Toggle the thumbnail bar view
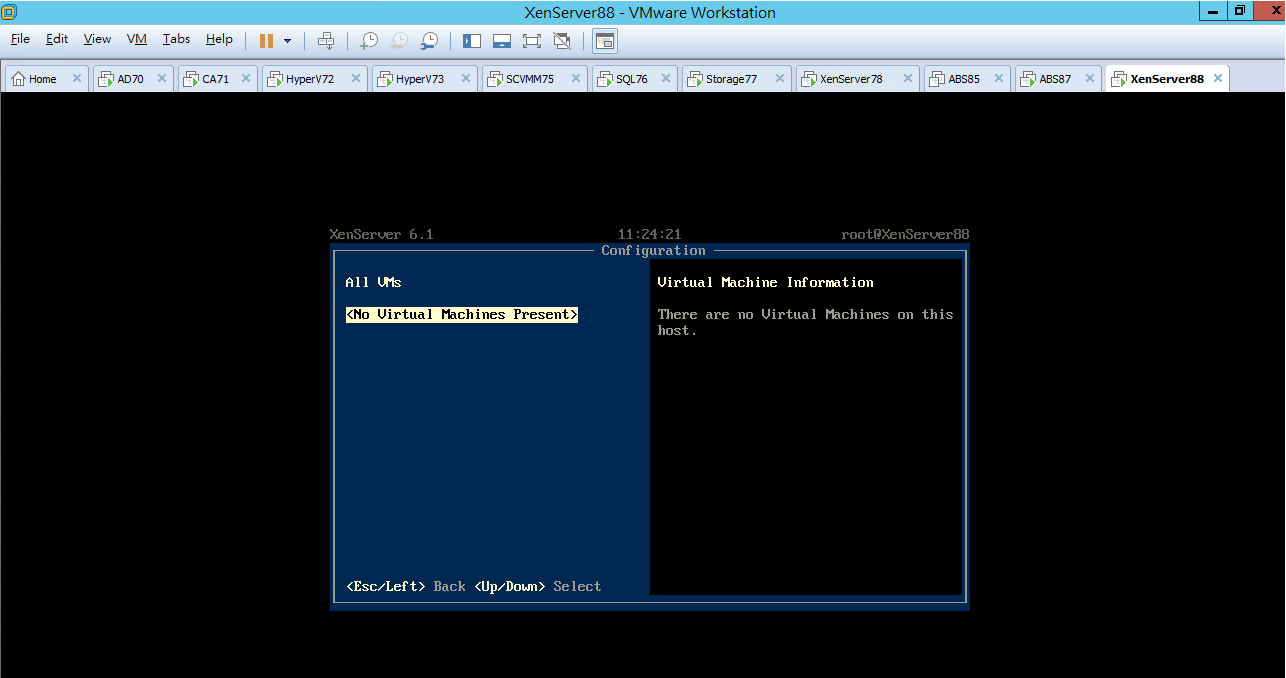This screenshot has height=678, width=1286. 502,40
